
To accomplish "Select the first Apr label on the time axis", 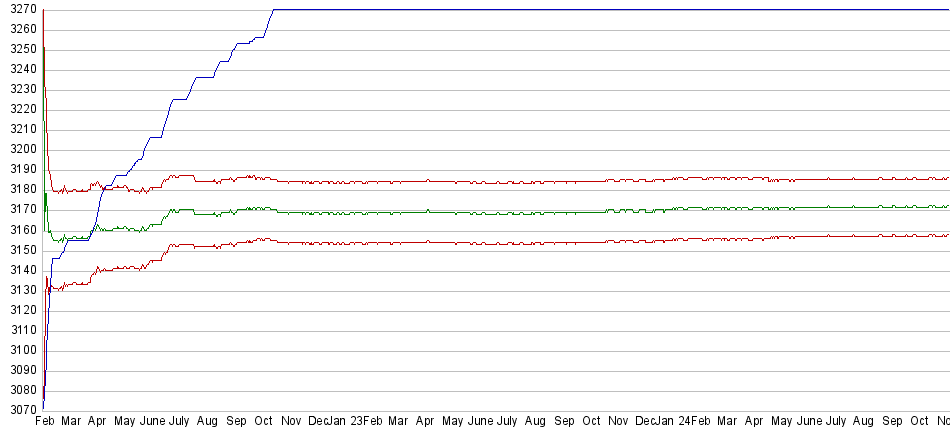I will (97, 422).
